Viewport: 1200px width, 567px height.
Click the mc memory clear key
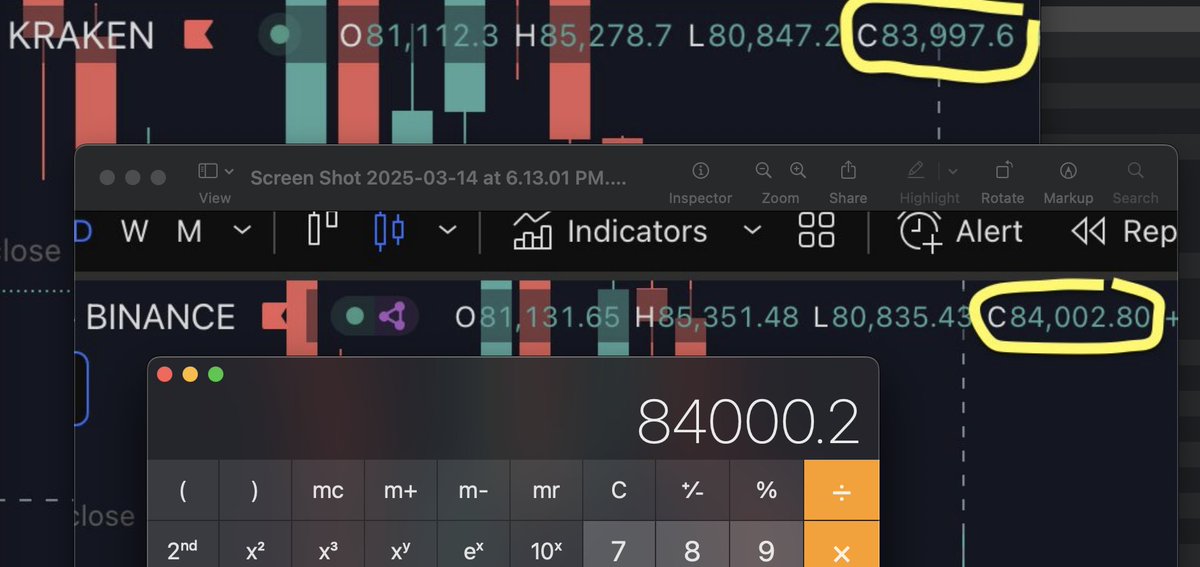[x=328, y=491]
